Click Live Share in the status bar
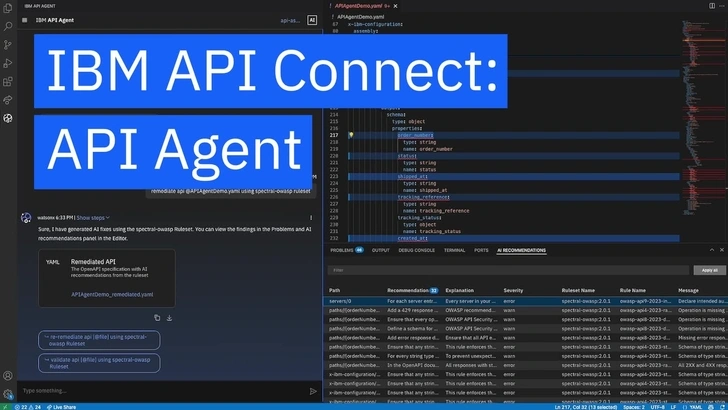Screen dimensions: 728x410 61,407
